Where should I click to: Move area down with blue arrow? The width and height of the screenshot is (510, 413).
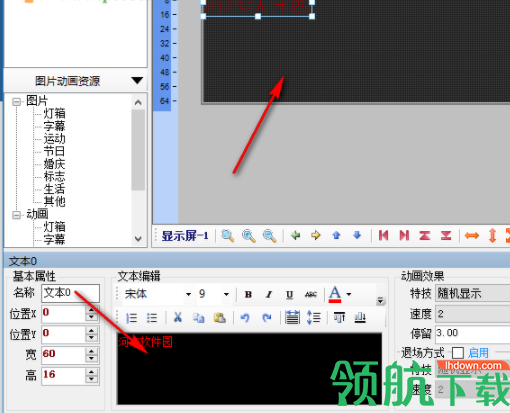click(357, 236)
